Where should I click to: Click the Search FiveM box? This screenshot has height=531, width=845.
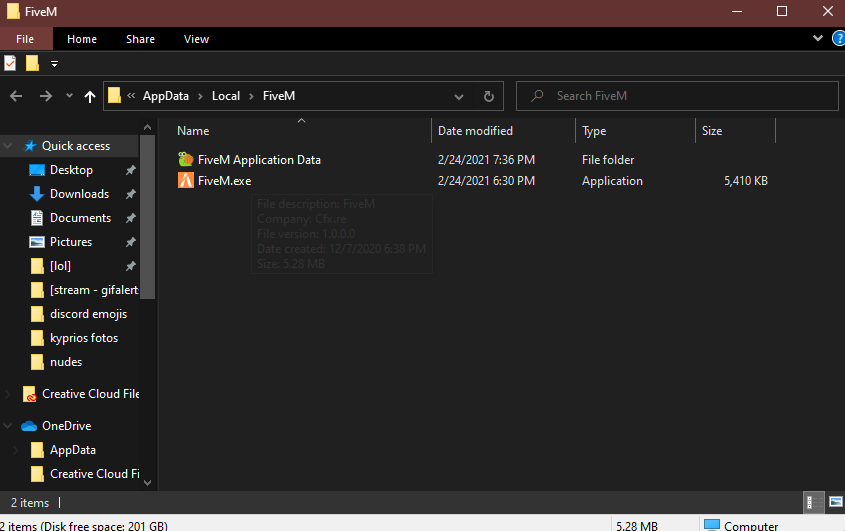[x=677, y=96]
